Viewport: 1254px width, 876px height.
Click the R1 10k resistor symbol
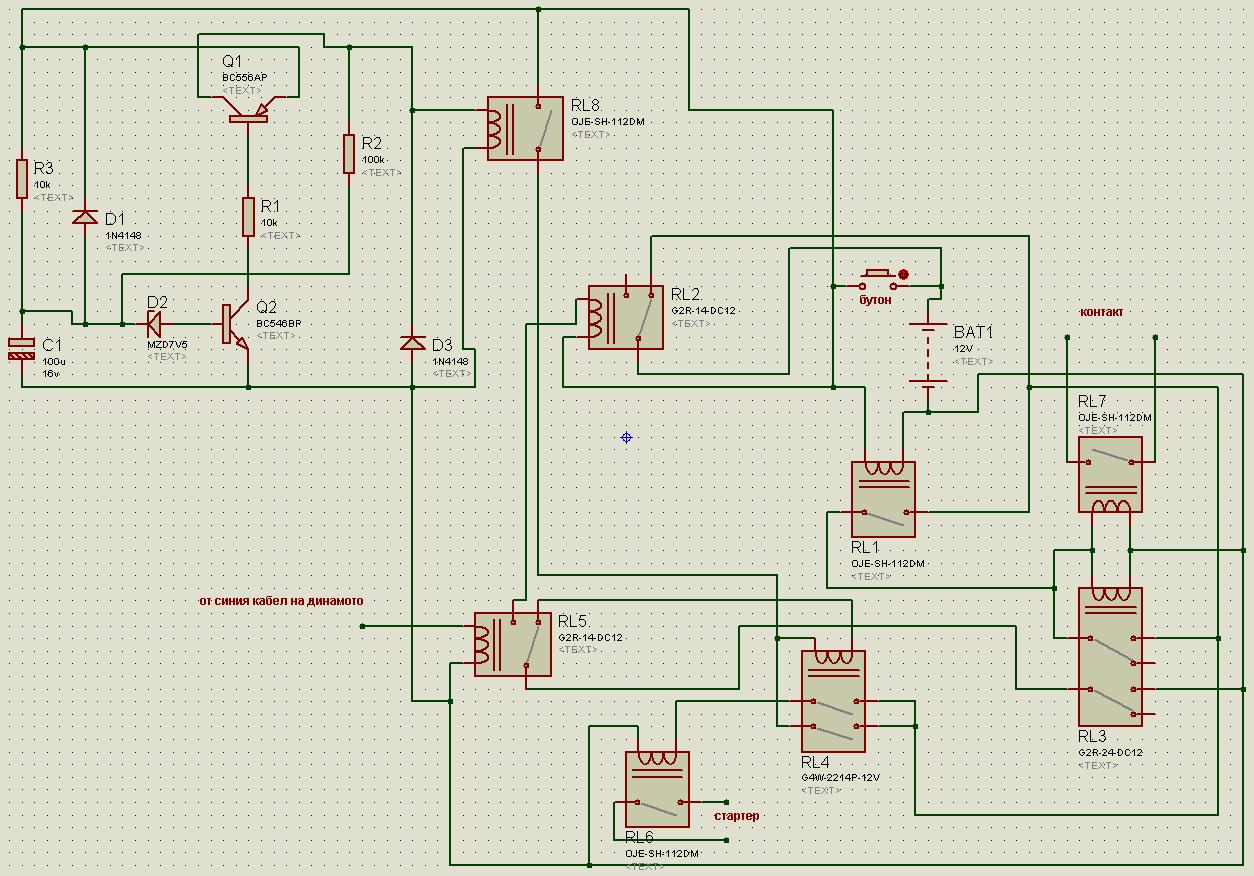pos(248,217)
